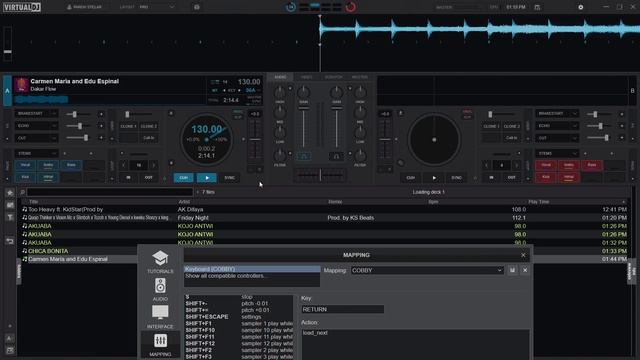The width and height of the screenshot is (640, 360).
Task: Open the Audio settings section
Action: [x=160, y=290]
